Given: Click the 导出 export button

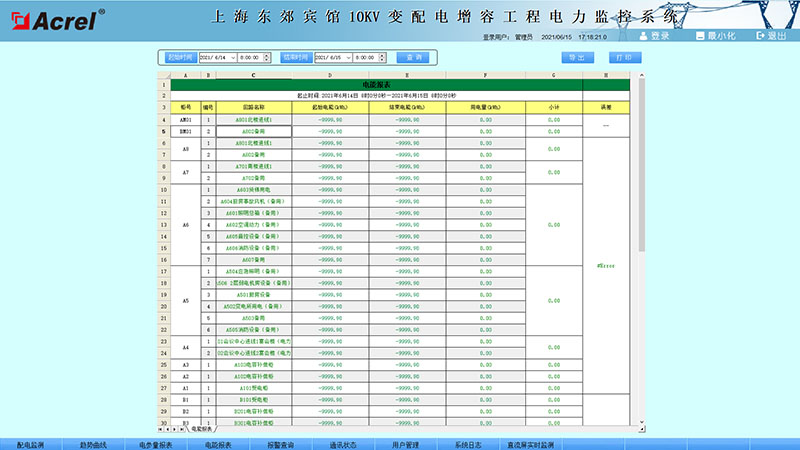Looking at the screenshot, I should click(x=576, y=58).
